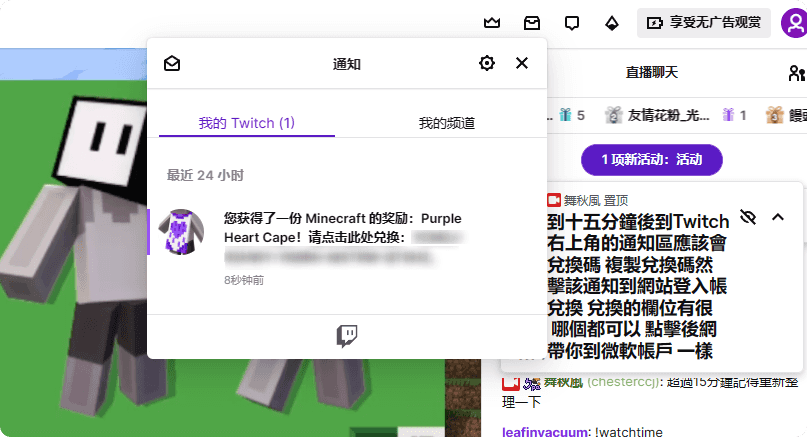The image size is (807, 437).
Task: Click chesterccj username in chat message
Action: pyautogui.click(x=623, y=382)
